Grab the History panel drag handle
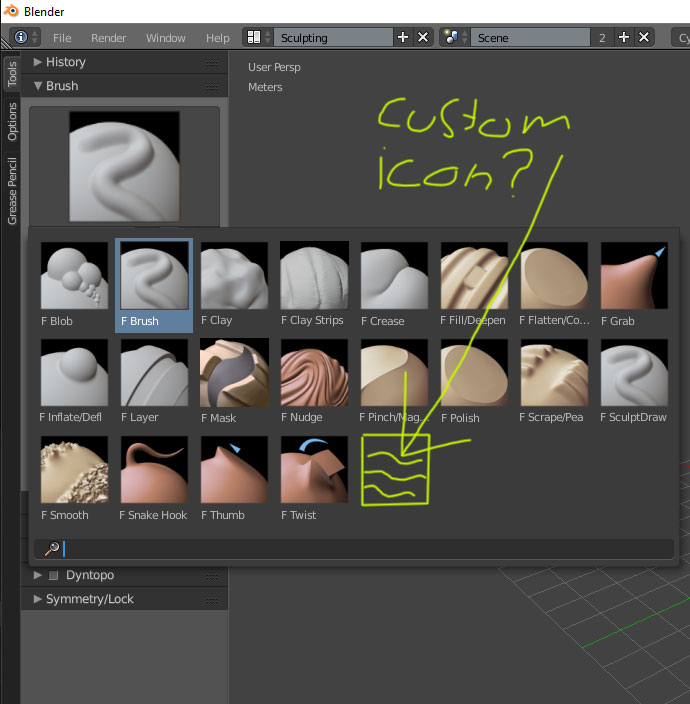The height and width of the screenshot is (704, 690). click(x=212, y=63)
